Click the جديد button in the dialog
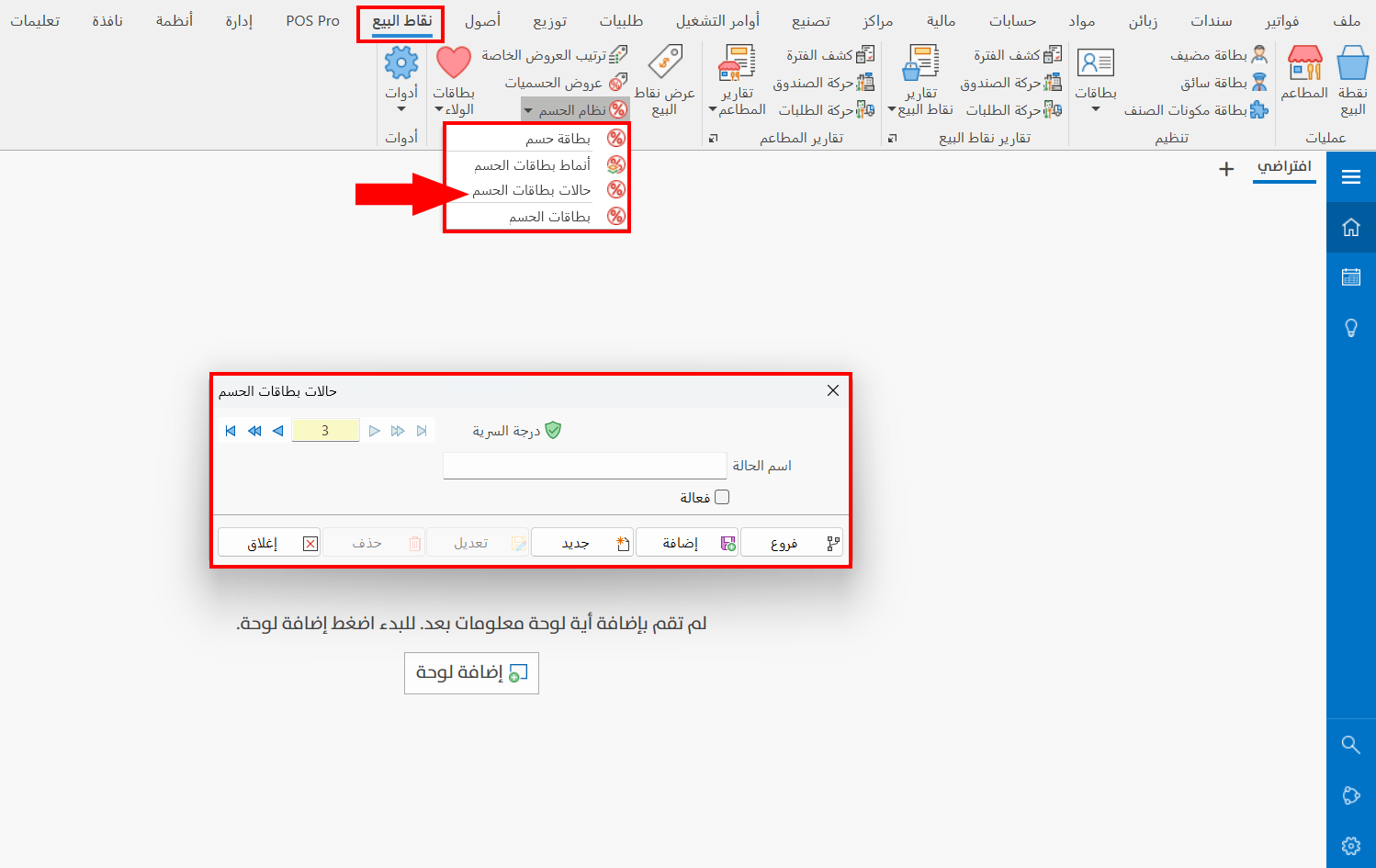1376x868 pixels. [x=581, y=542]
